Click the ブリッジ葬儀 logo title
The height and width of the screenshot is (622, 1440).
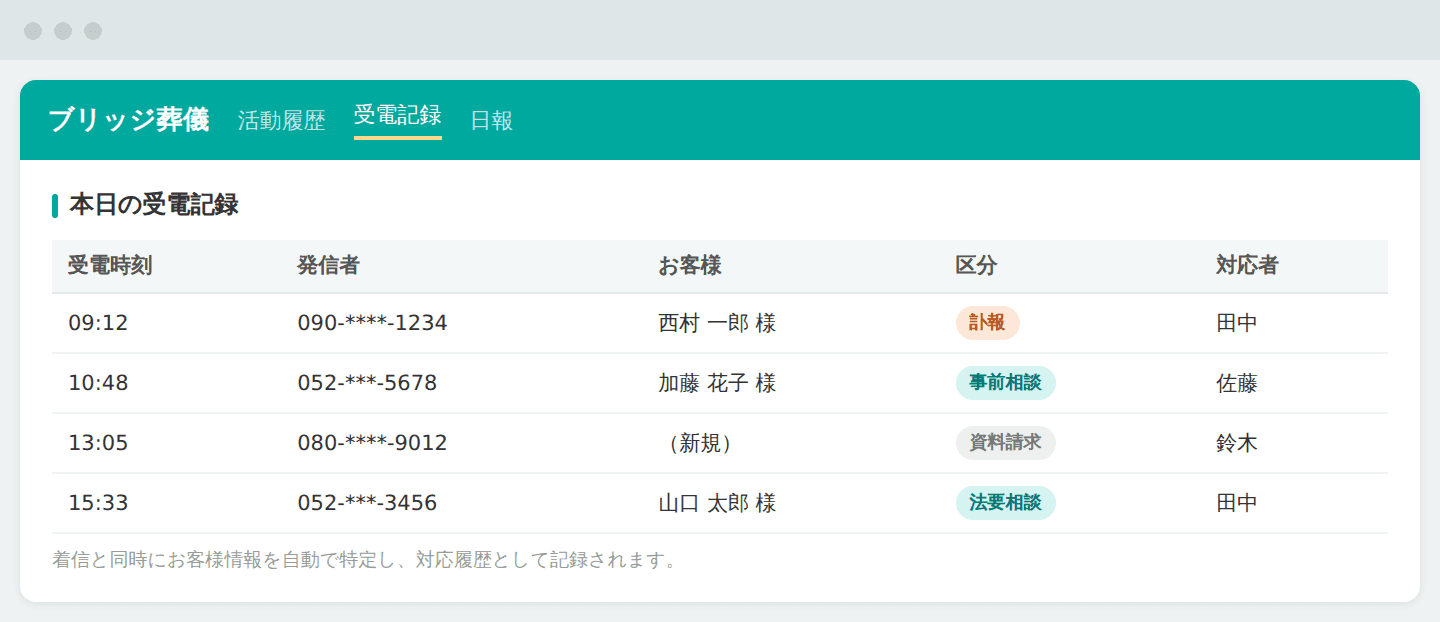click(x=129, y=120)
